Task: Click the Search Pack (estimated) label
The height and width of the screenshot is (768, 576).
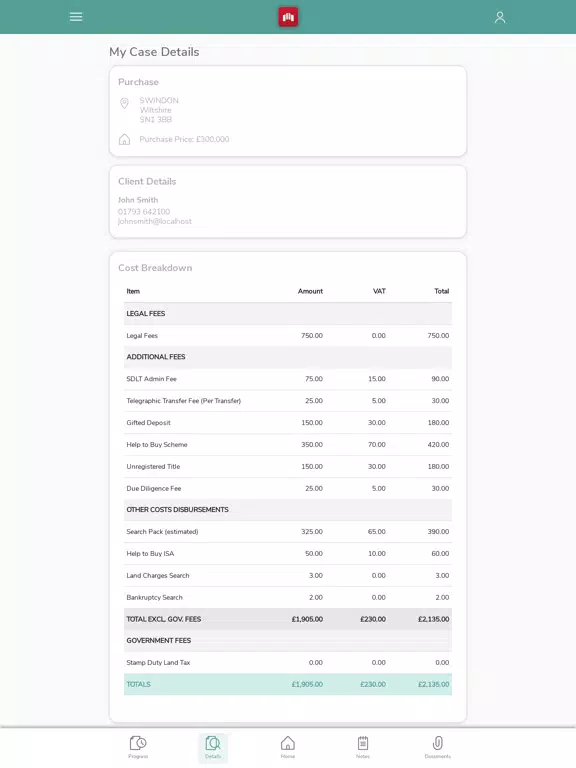Action: tap(162, 531)
